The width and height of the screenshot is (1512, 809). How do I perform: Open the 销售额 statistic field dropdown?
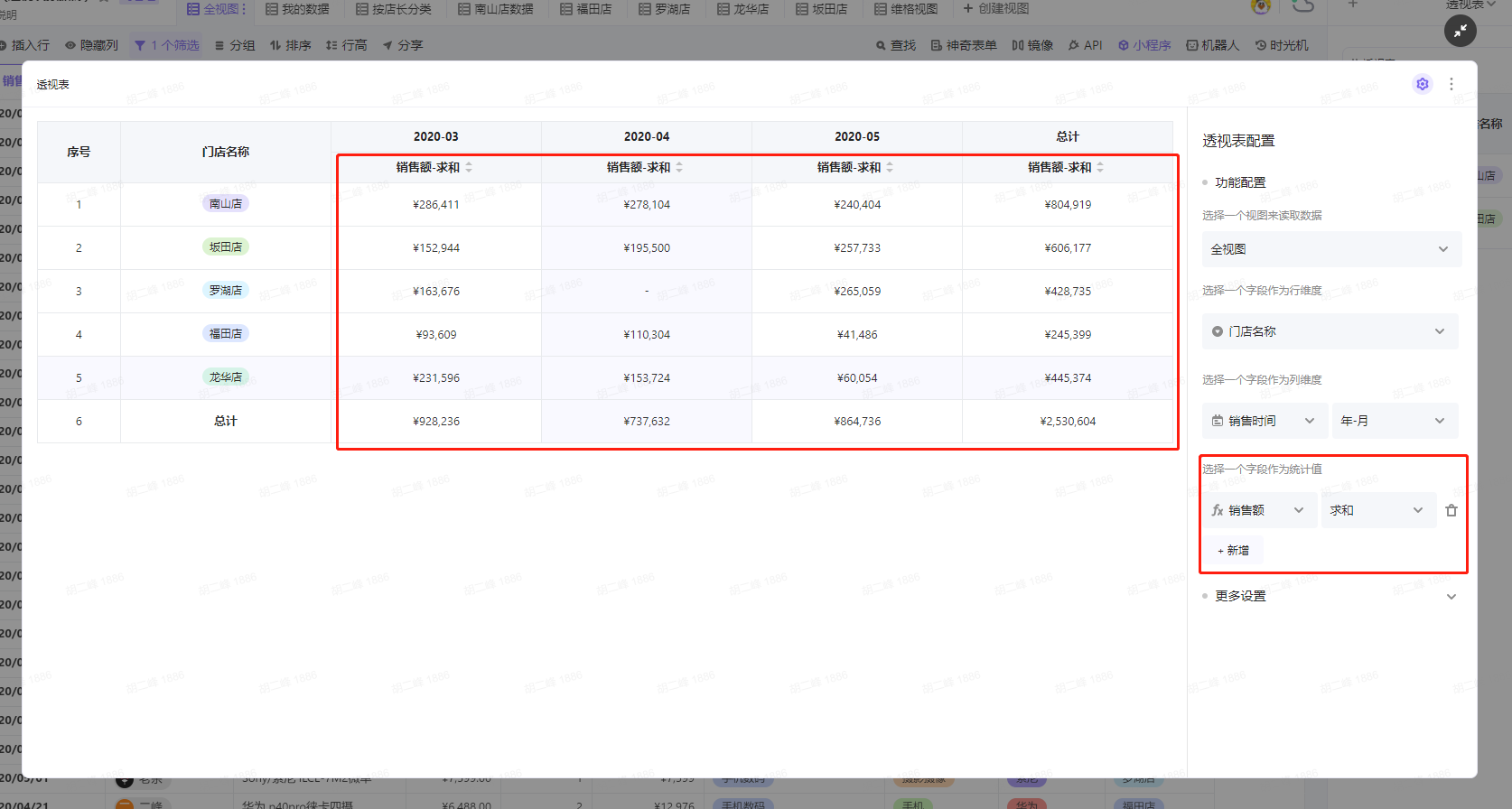point(1258,511)
